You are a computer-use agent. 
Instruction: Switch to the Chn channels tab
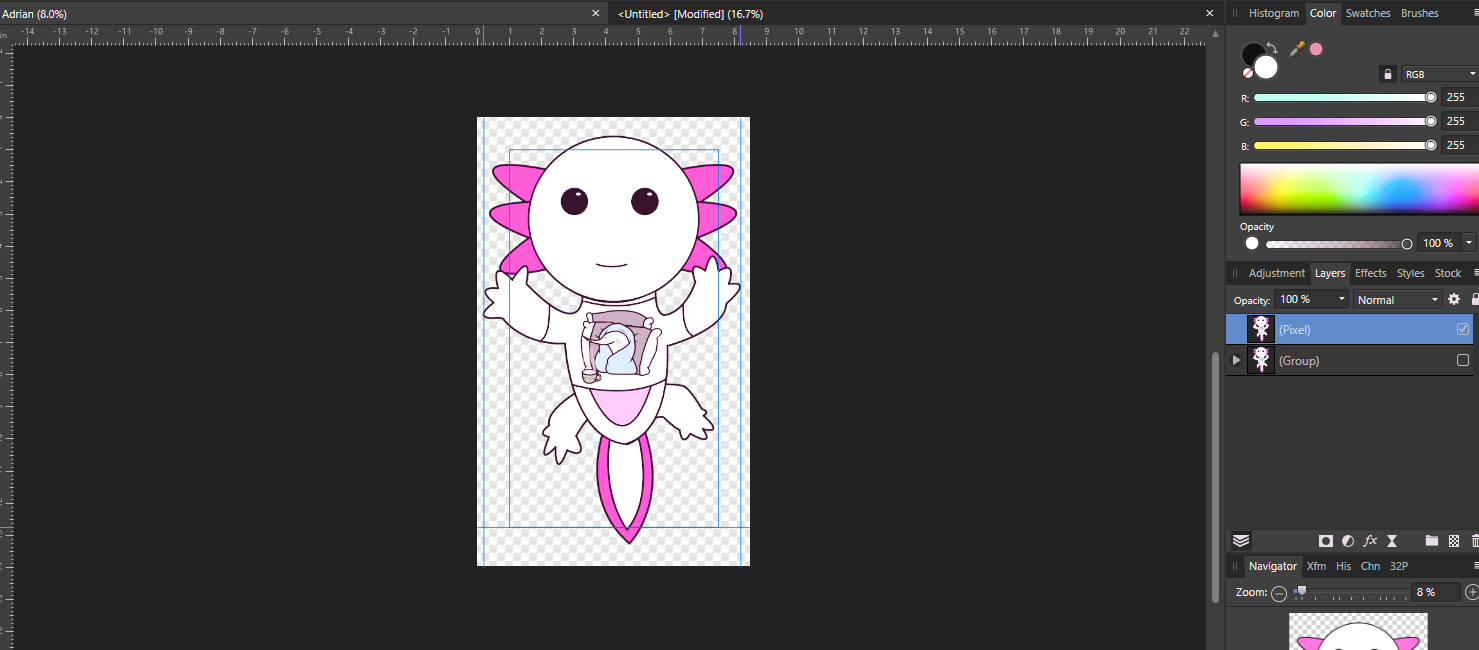(x=1370, y=566)
